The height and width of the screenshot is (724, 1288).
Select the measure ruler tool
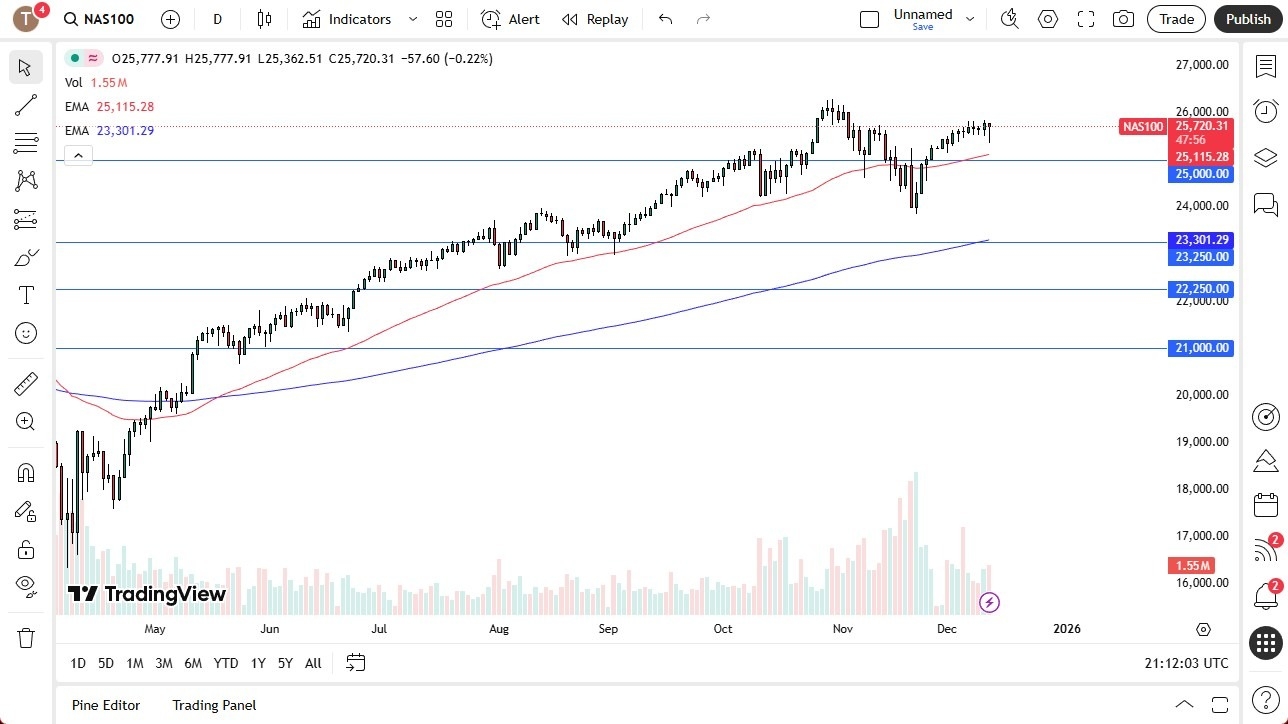(26, 383)
